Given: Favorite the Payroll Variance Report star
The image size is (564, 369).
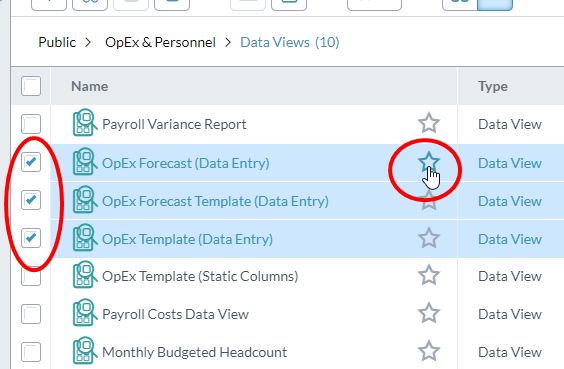Looking at the screenshot, I should coord(429,123).
